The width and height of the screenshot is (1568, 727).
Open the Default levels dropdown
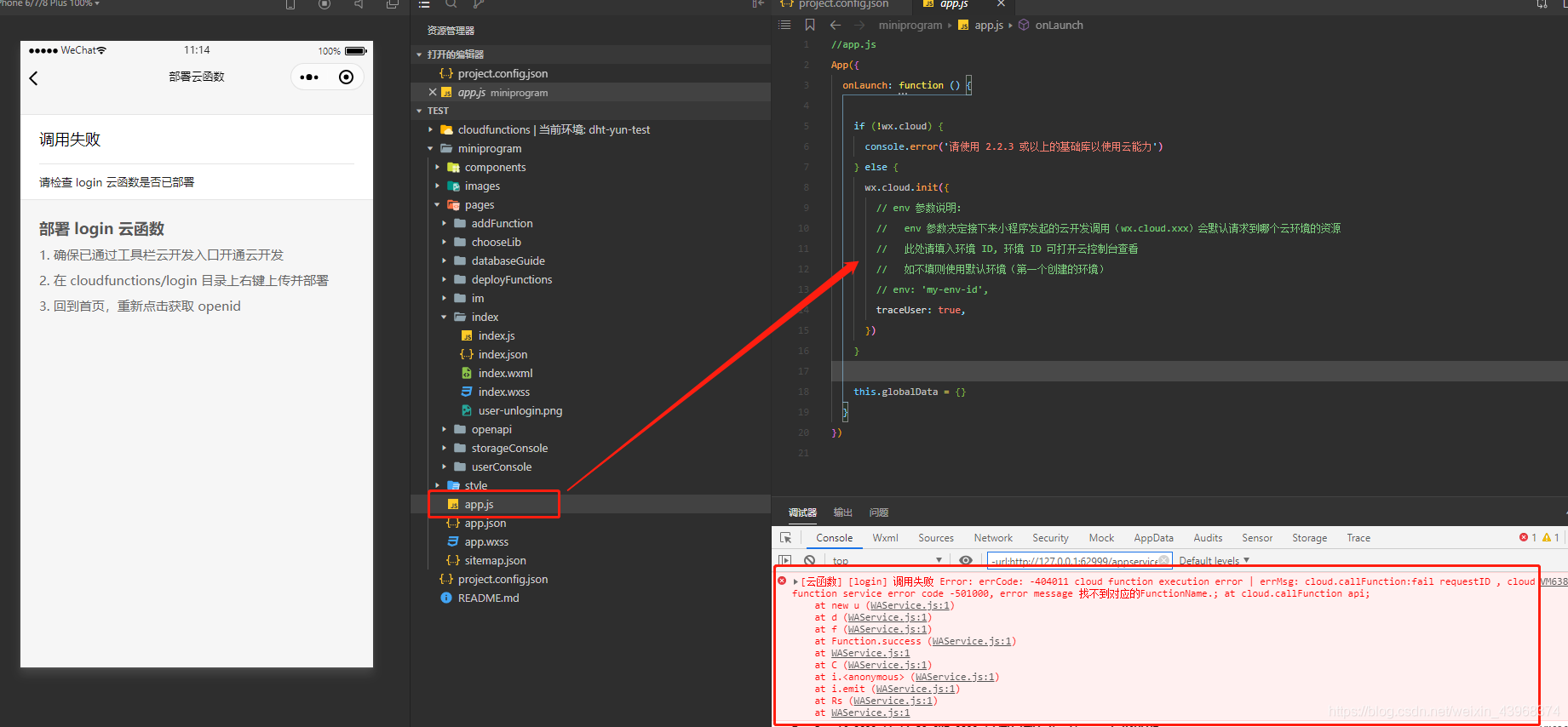click(x=1214, y=560)
